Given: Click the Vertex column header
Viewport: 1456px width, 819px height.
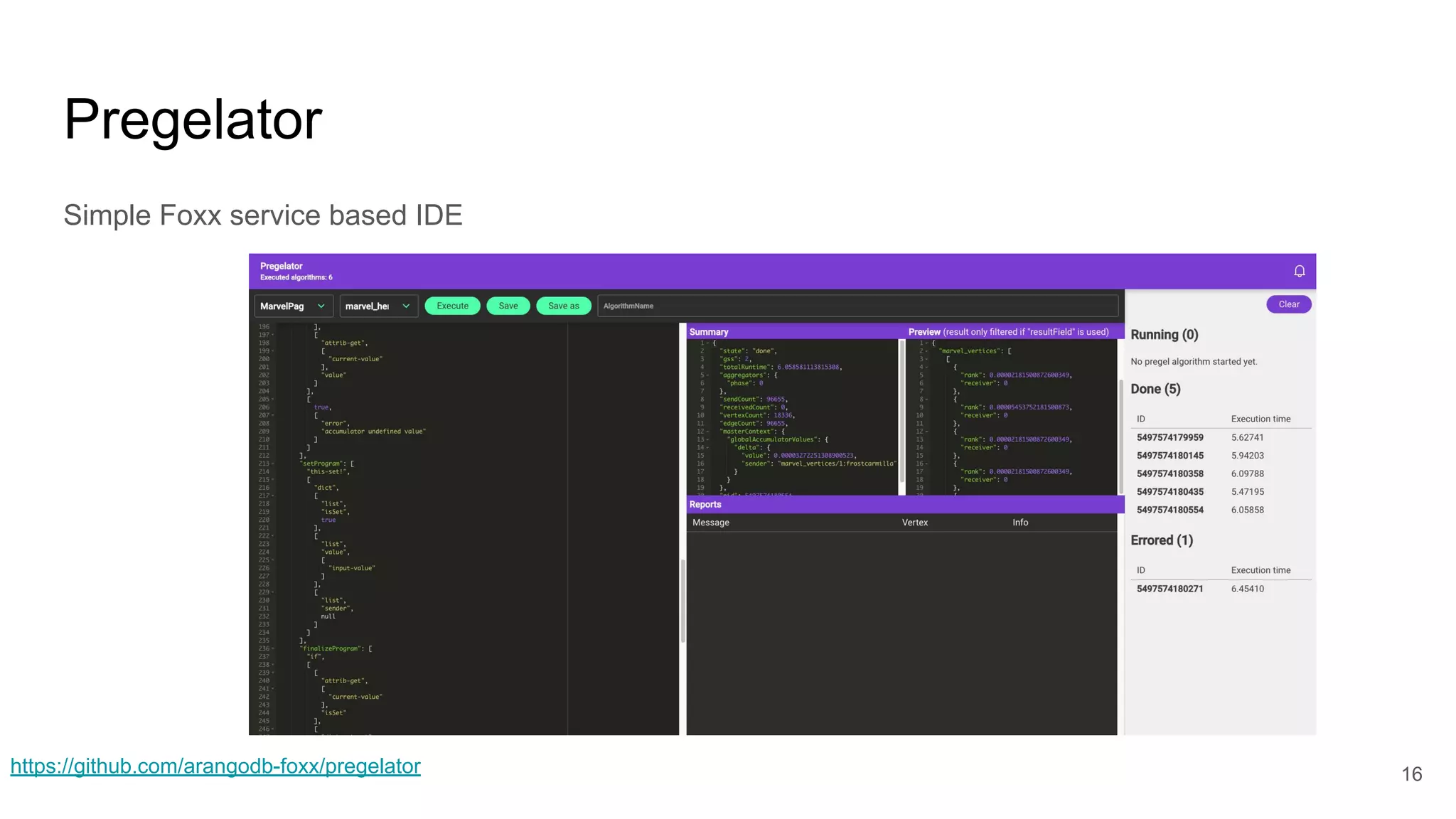Looking at the screenshot, I should (914, 523).
